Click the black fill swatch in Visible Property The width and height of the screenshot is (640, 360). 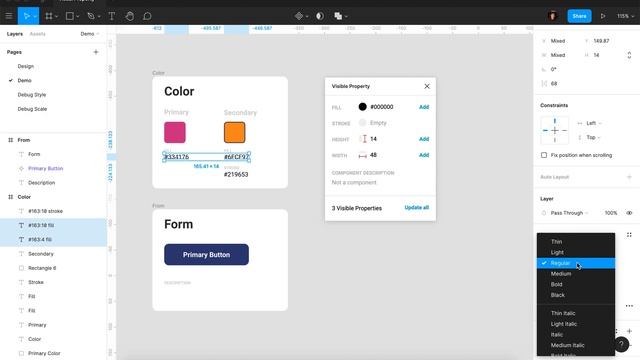[362, 107]
